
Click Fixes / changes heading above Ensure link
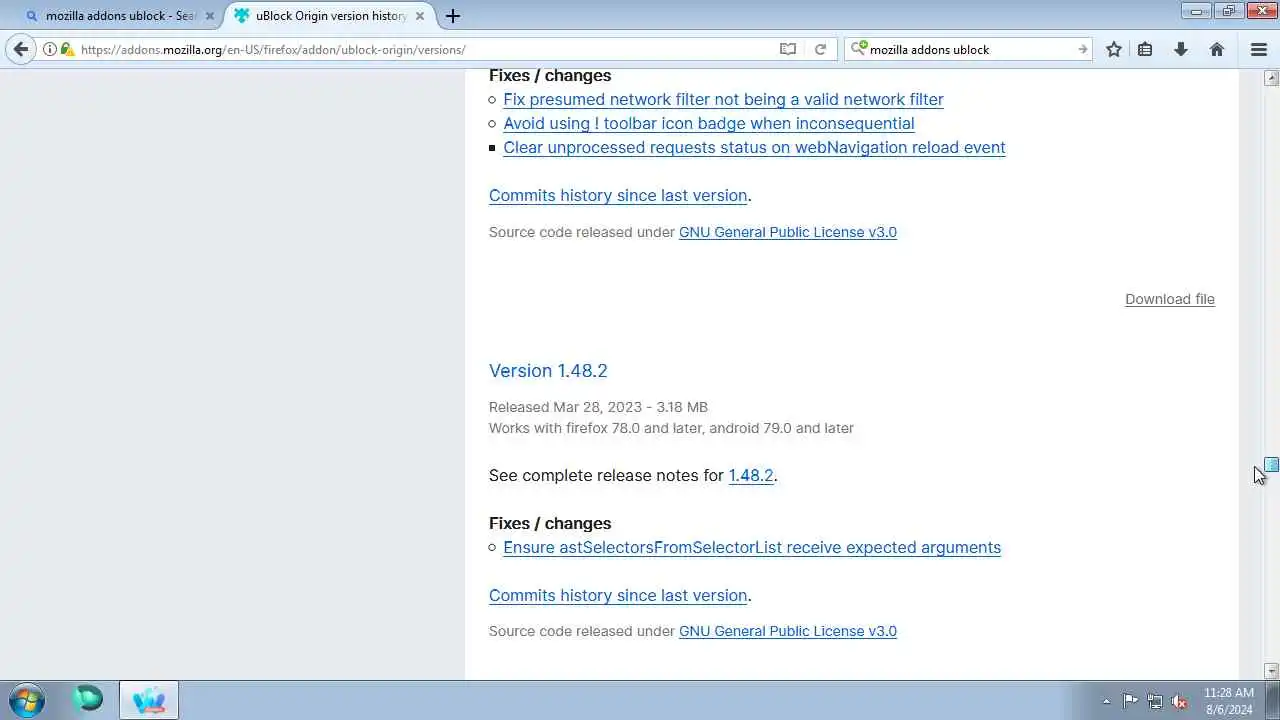click(550, 523)
